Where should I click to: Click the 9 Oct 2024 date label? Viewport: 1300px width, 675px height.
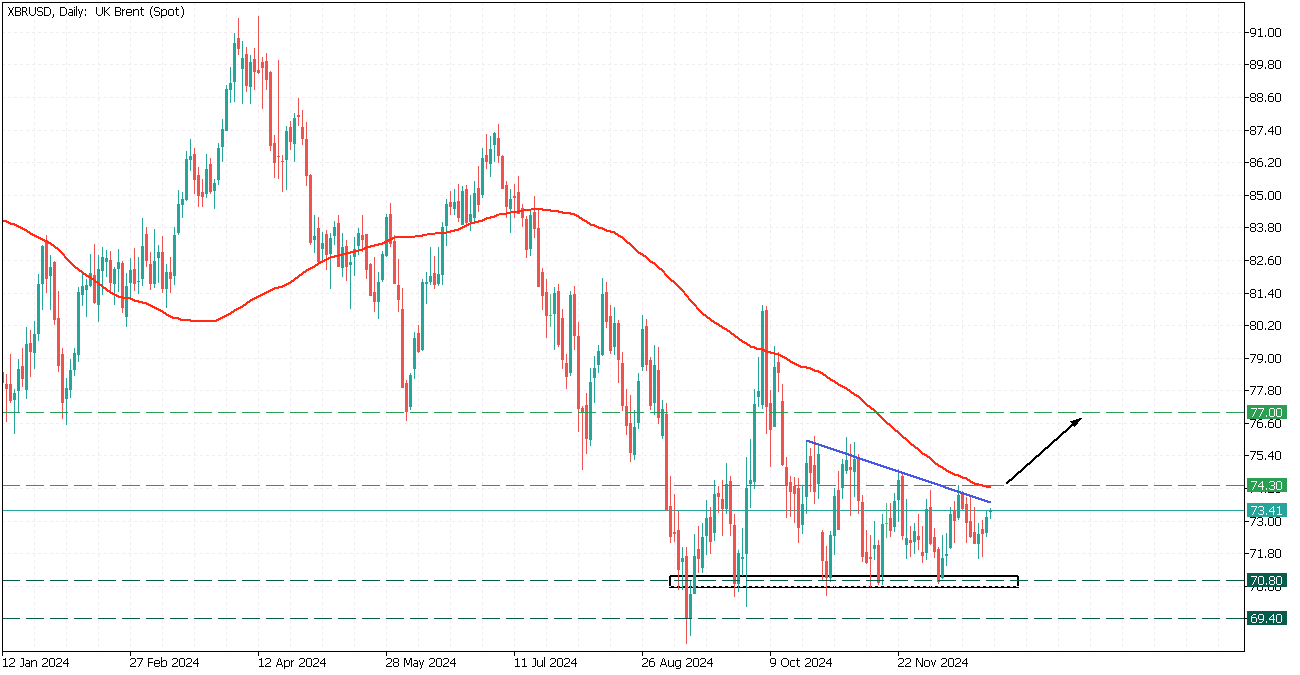(801, 663)
